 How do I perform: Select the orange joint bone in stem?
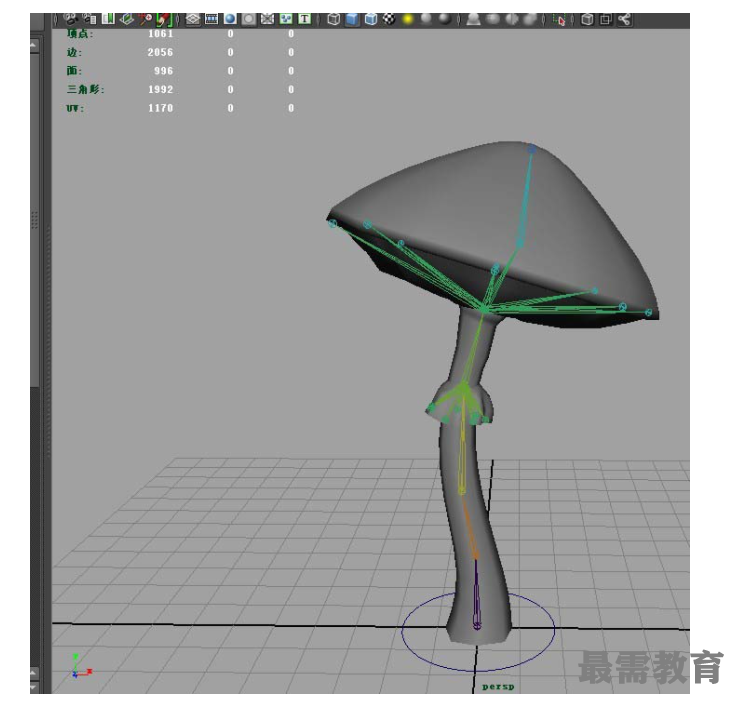coord(469,526)
